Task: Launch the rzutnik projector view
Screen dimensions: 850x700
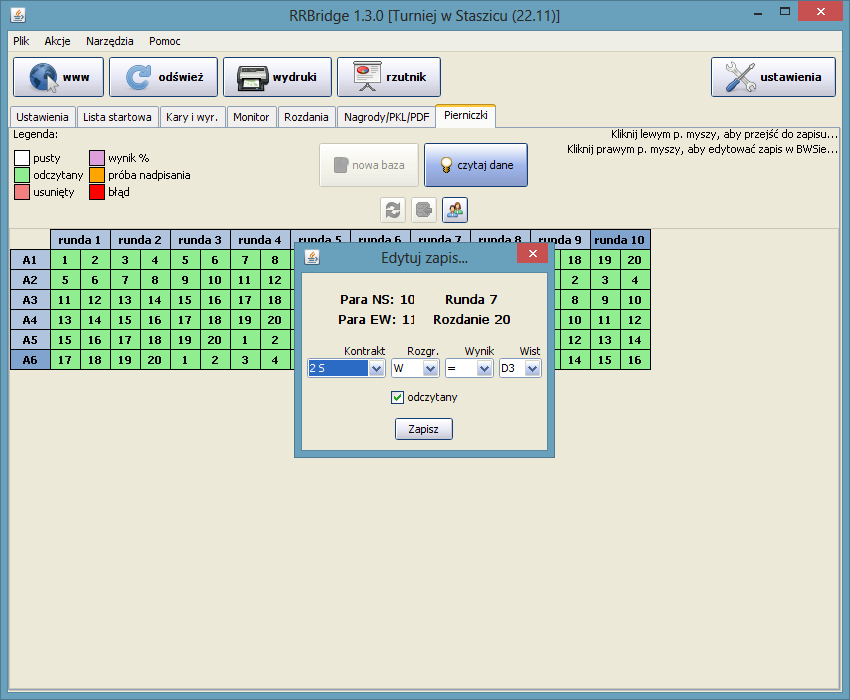Action: (388, 77)
